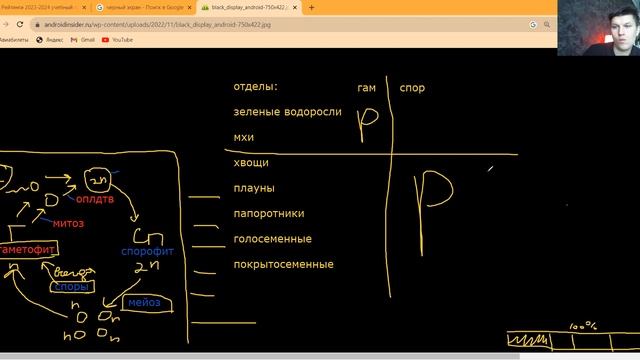Open the YouTube bookmark
The width and height of the screenshot is (640, 360).
click(x=118, y=40)
